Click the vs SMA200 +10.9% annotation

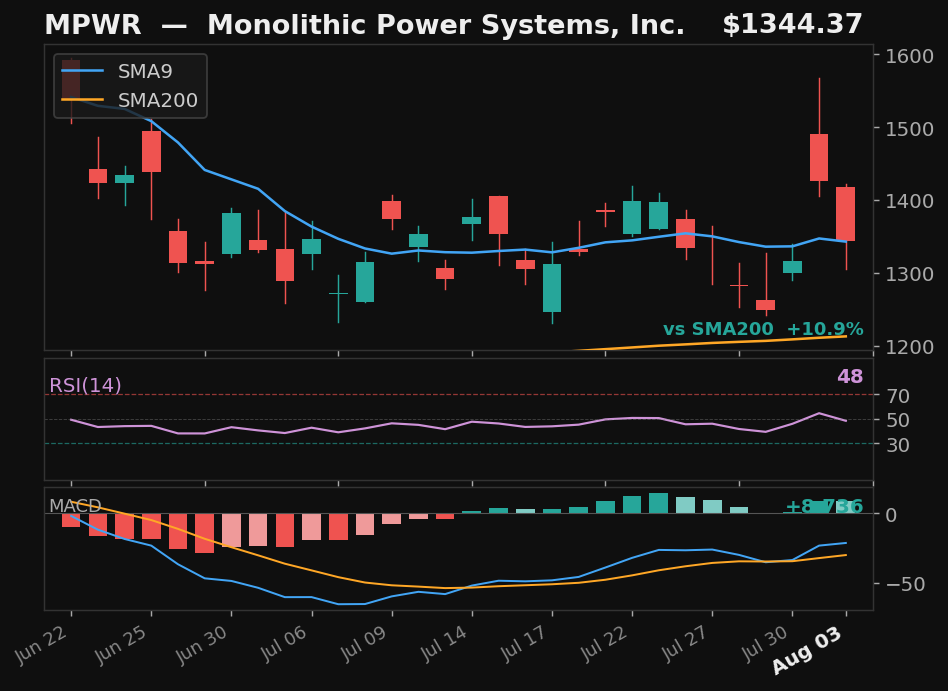[763, 329]
